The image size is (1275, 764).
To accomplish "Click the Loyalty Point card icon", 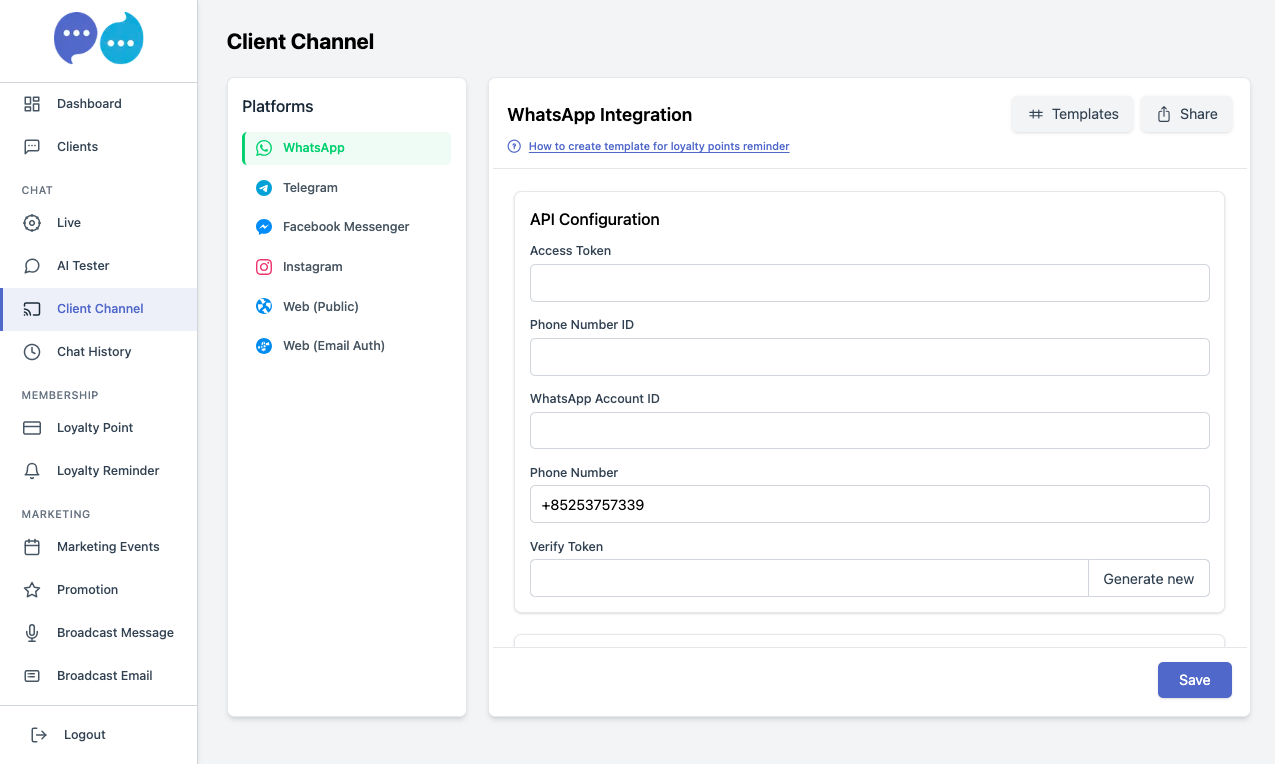I will pyautogui.click(x=32, y=428).
